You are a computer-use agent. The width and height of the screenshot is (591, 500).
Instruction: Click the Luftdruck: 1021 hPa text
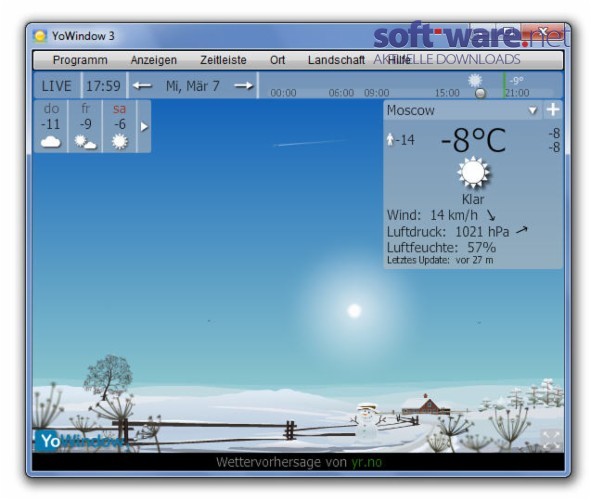tap(448, 232)
